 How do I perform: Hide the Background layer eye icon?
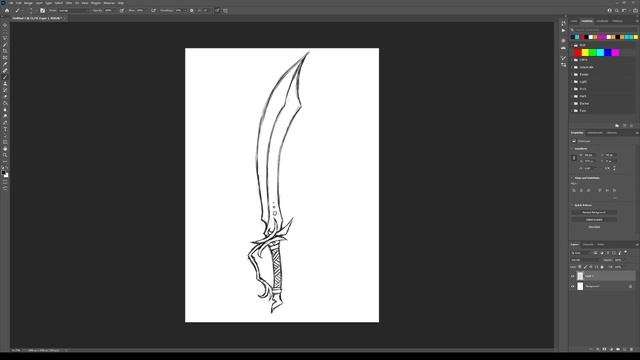tap(573, 287)
